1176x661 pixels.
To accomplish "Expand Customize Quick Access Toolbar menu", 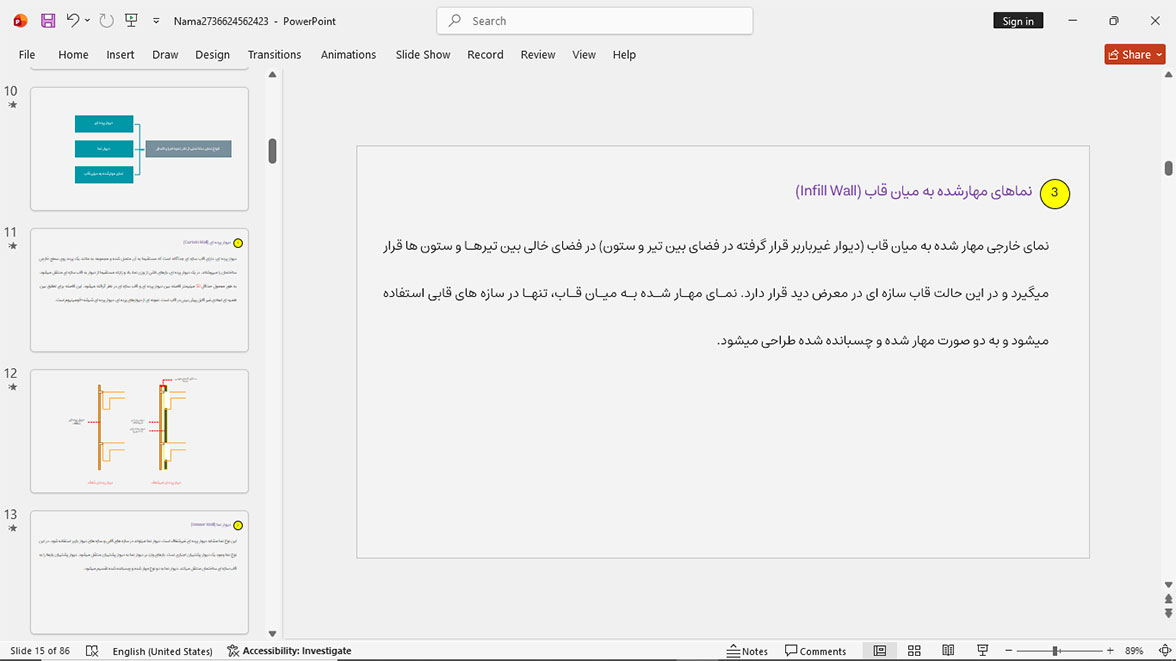I will [156, 21].
